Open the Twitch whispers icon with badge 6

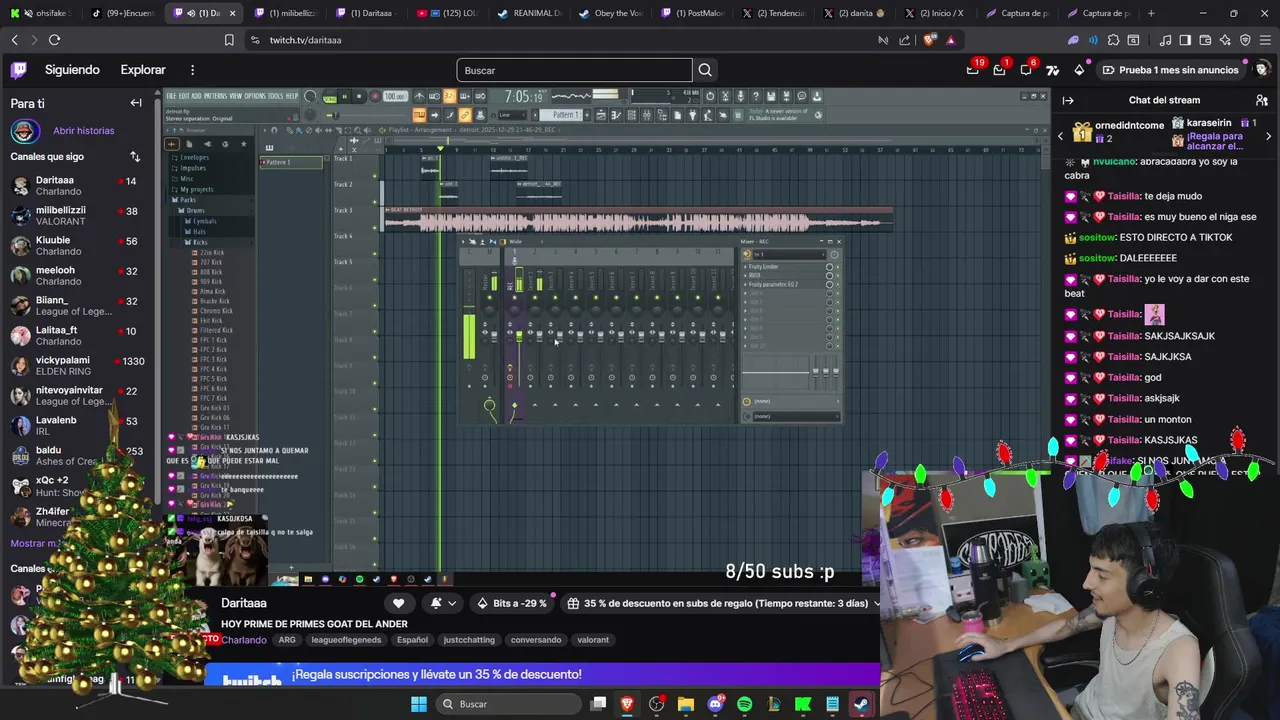point(1026,70)
